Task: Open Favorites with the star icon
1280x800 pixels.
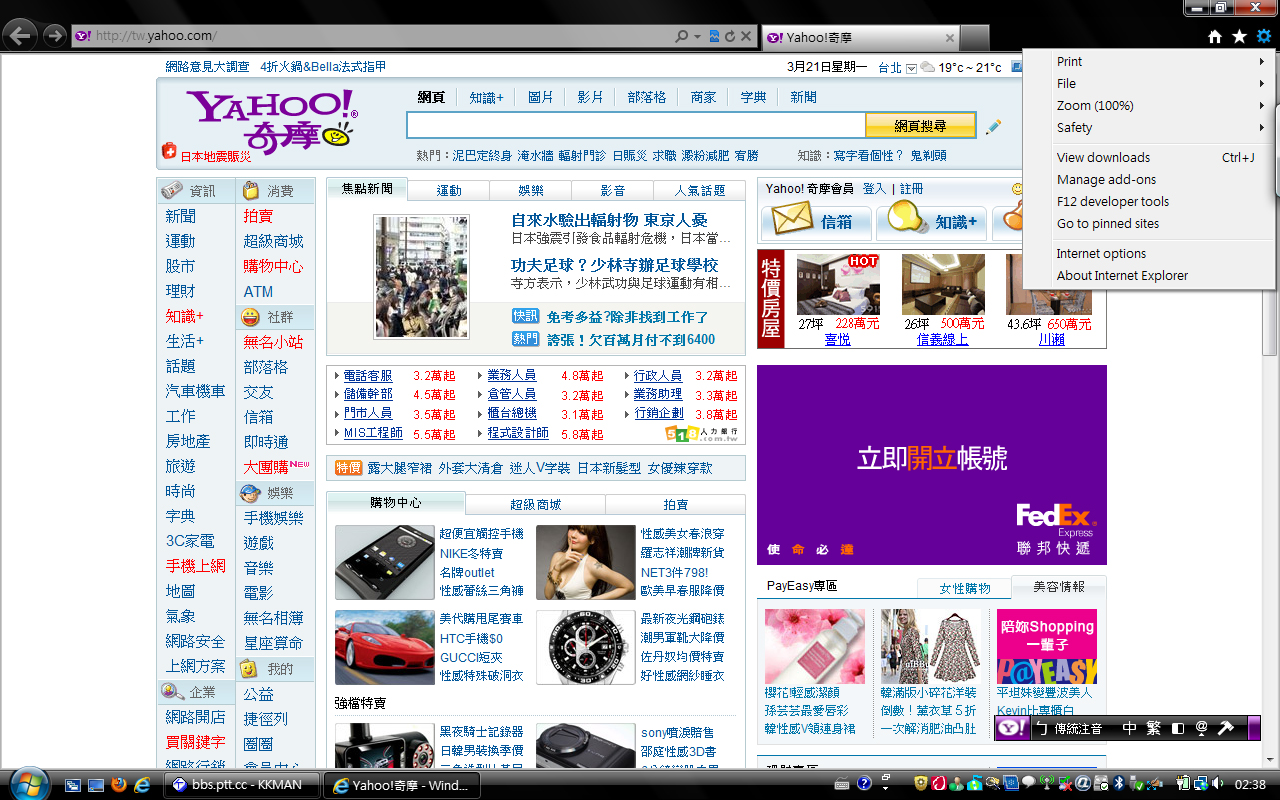Action: point(1239,36)
